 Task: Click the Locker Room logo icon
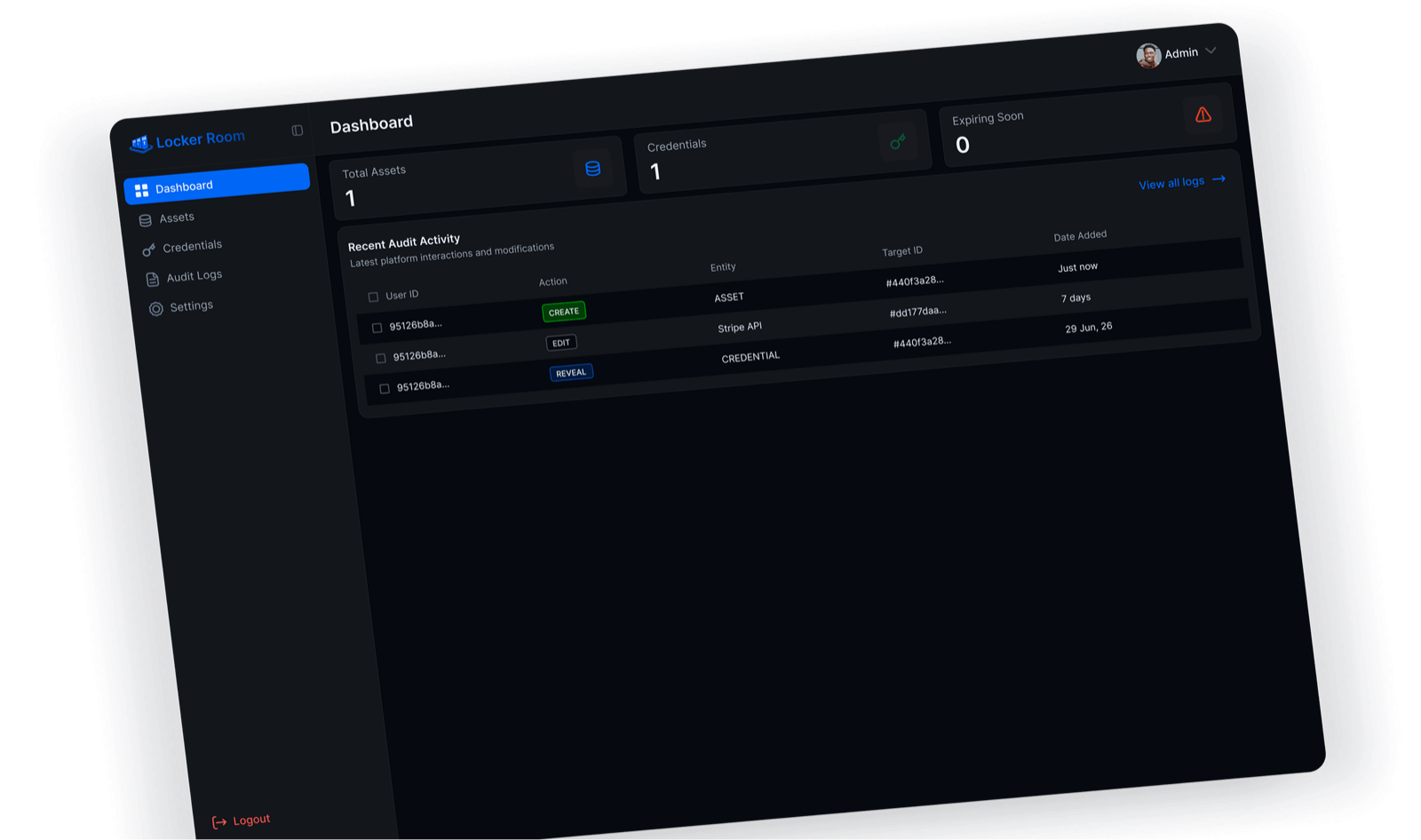[140, 143]
